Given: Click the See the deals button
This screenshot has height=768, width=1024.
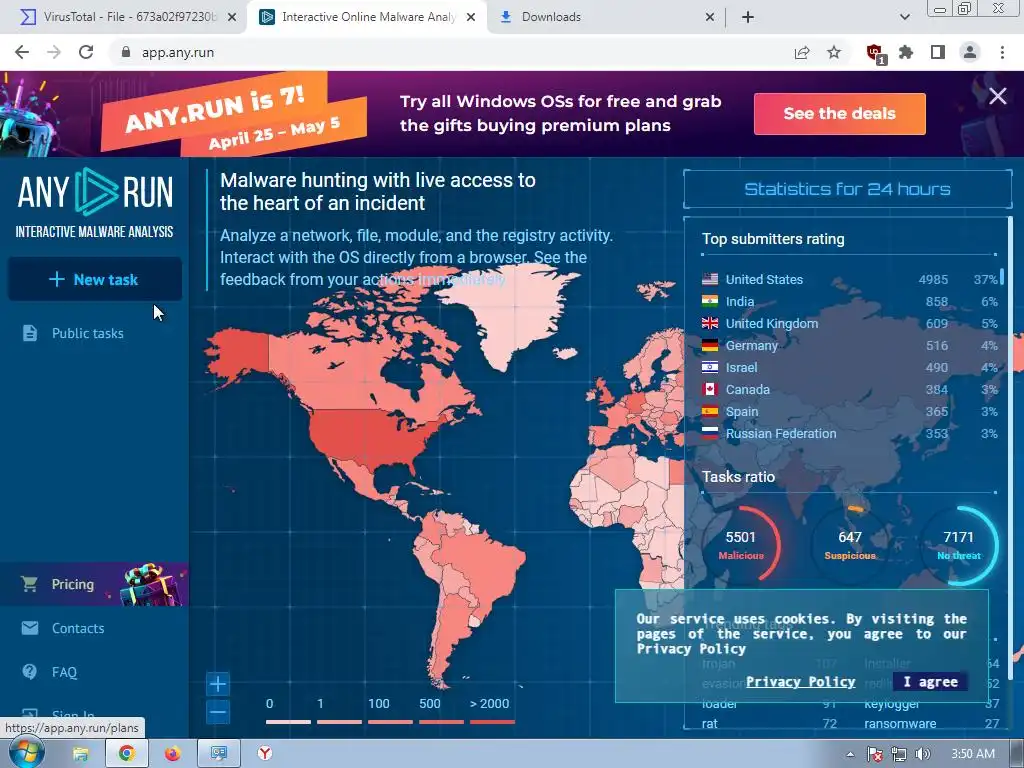Looking at the screenshot, I should (839, 114).
